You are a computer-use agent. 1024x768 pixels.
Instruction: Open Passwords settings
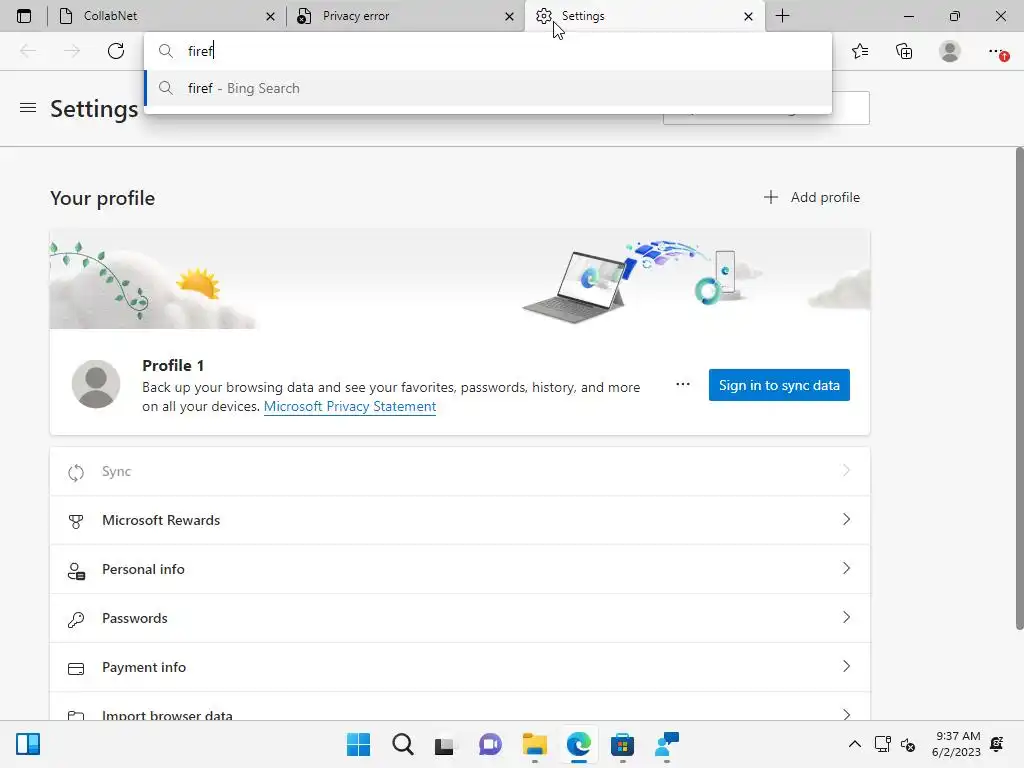pos(460,618)
